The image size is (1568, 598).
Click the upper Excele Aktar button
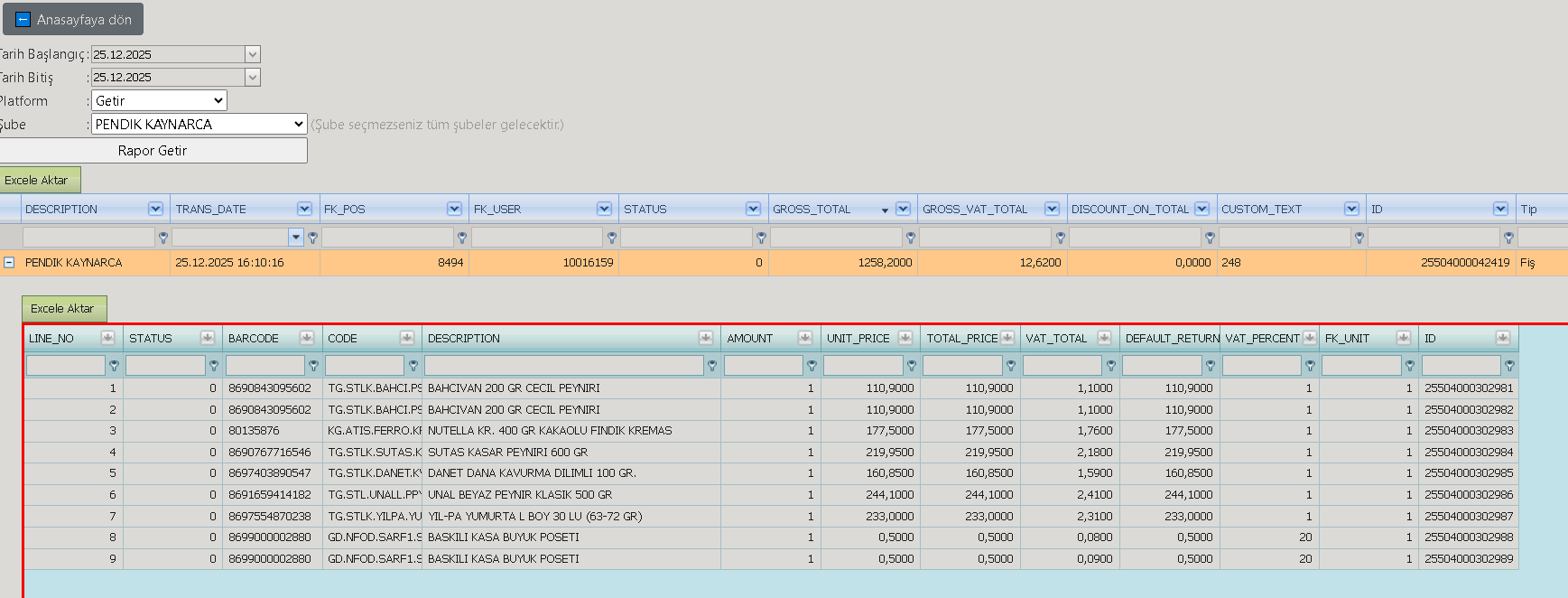pos(39,180)
